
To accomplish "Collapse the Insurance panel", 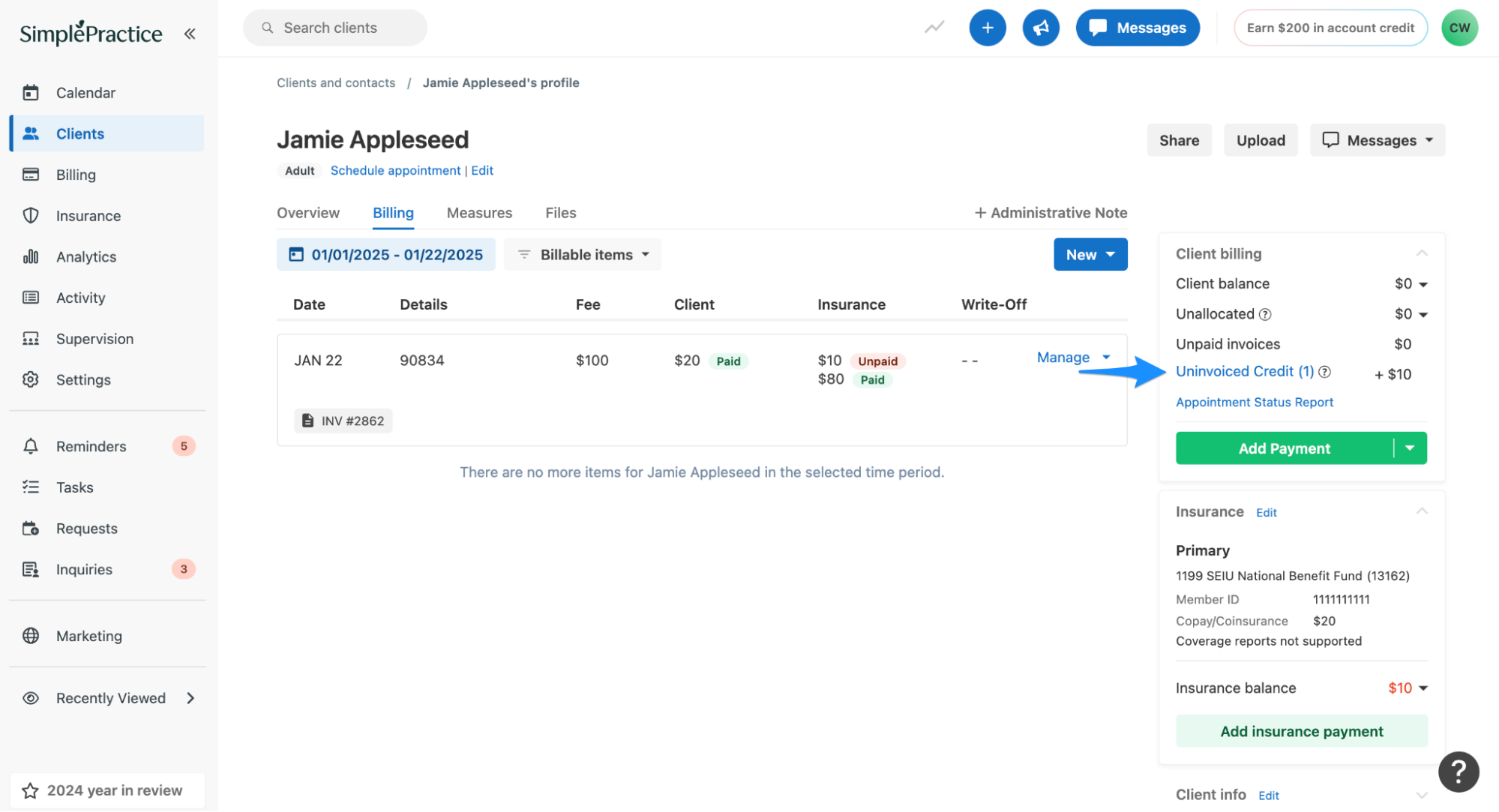I will (x=1421, y=511).
